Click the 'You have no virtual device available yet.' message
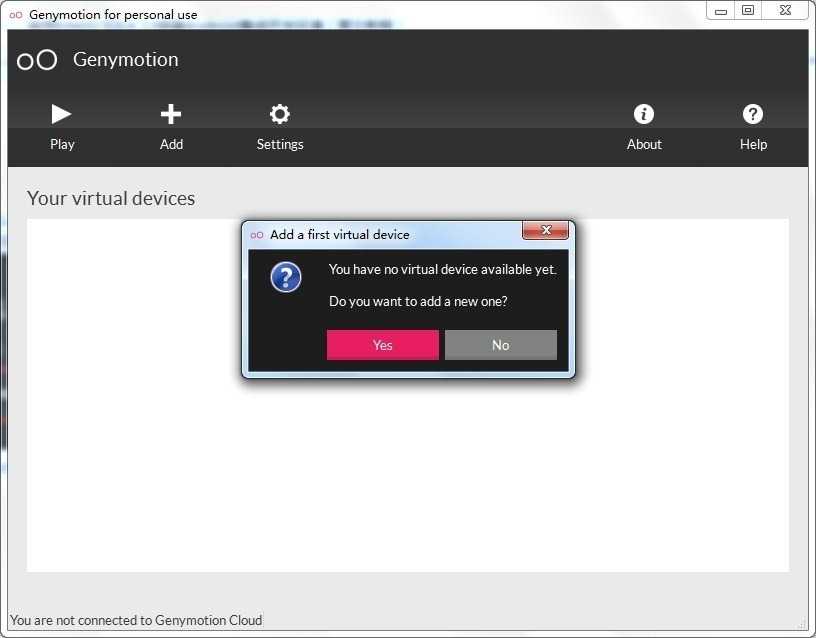The width and height of the screenshot is (816, 638). (442, 270)
